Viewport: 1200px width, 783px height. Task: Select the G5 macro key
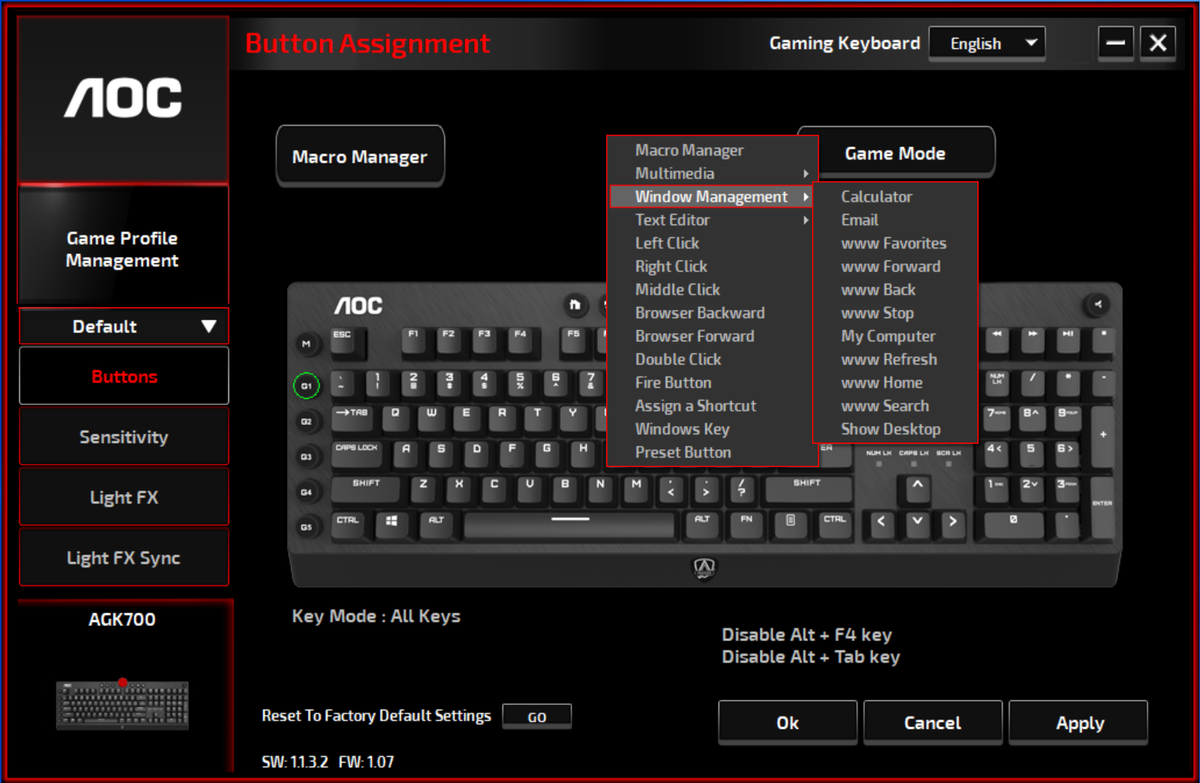[x=306, y=526]
